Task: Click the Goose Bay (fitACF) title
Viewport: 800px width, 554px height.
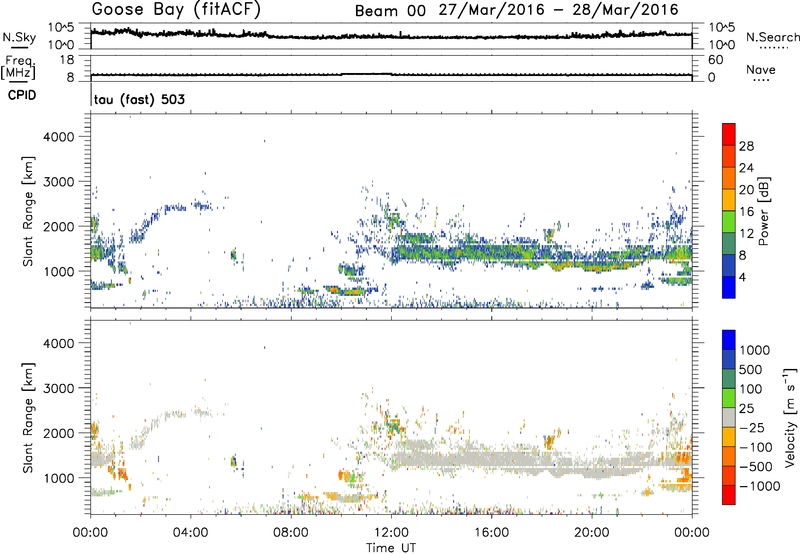Action: pyautogui.click(x=176, y=9)
